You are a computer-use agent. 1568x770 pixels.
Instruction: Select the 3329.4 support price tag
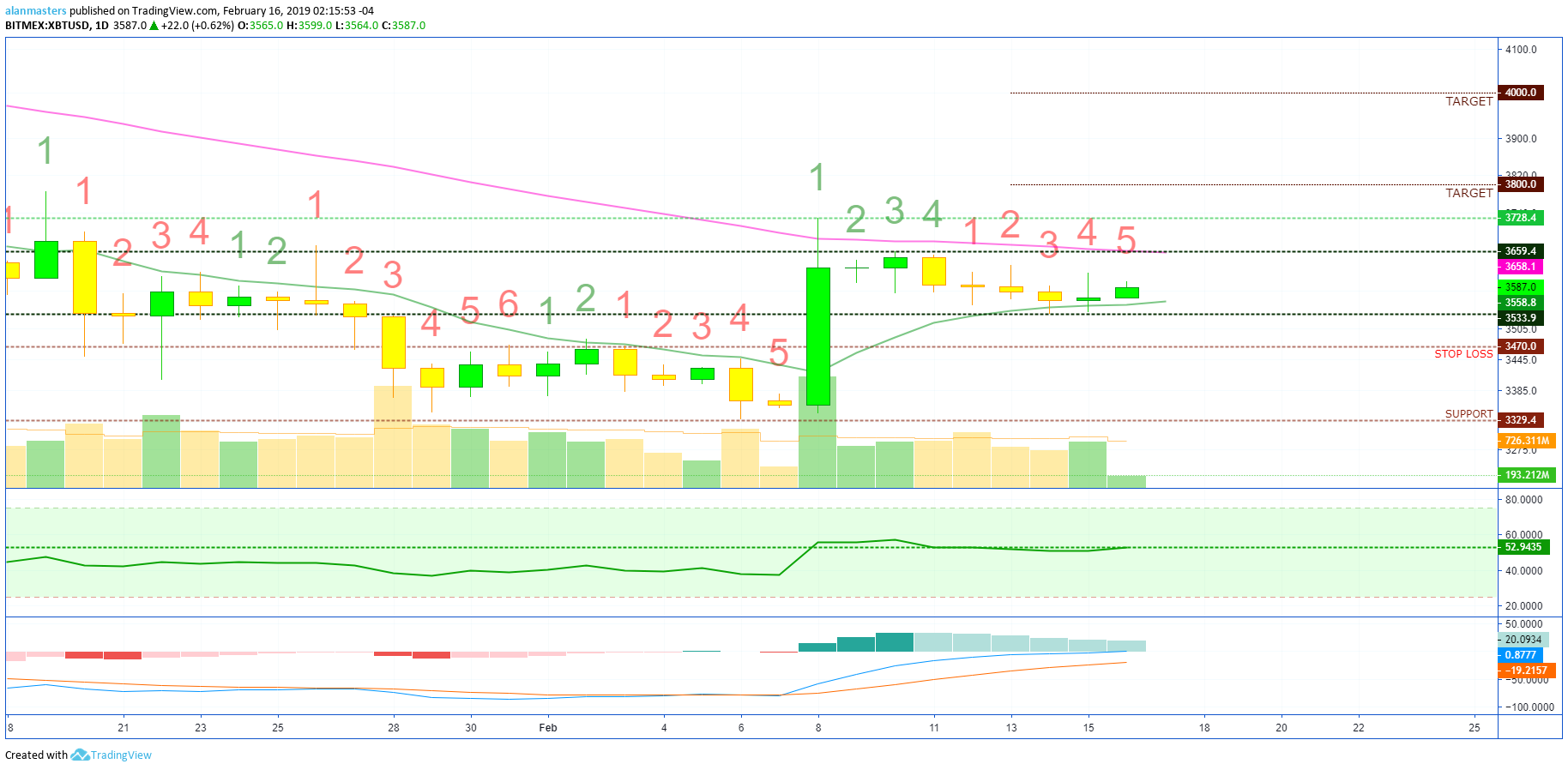(x=1521, y=420)
